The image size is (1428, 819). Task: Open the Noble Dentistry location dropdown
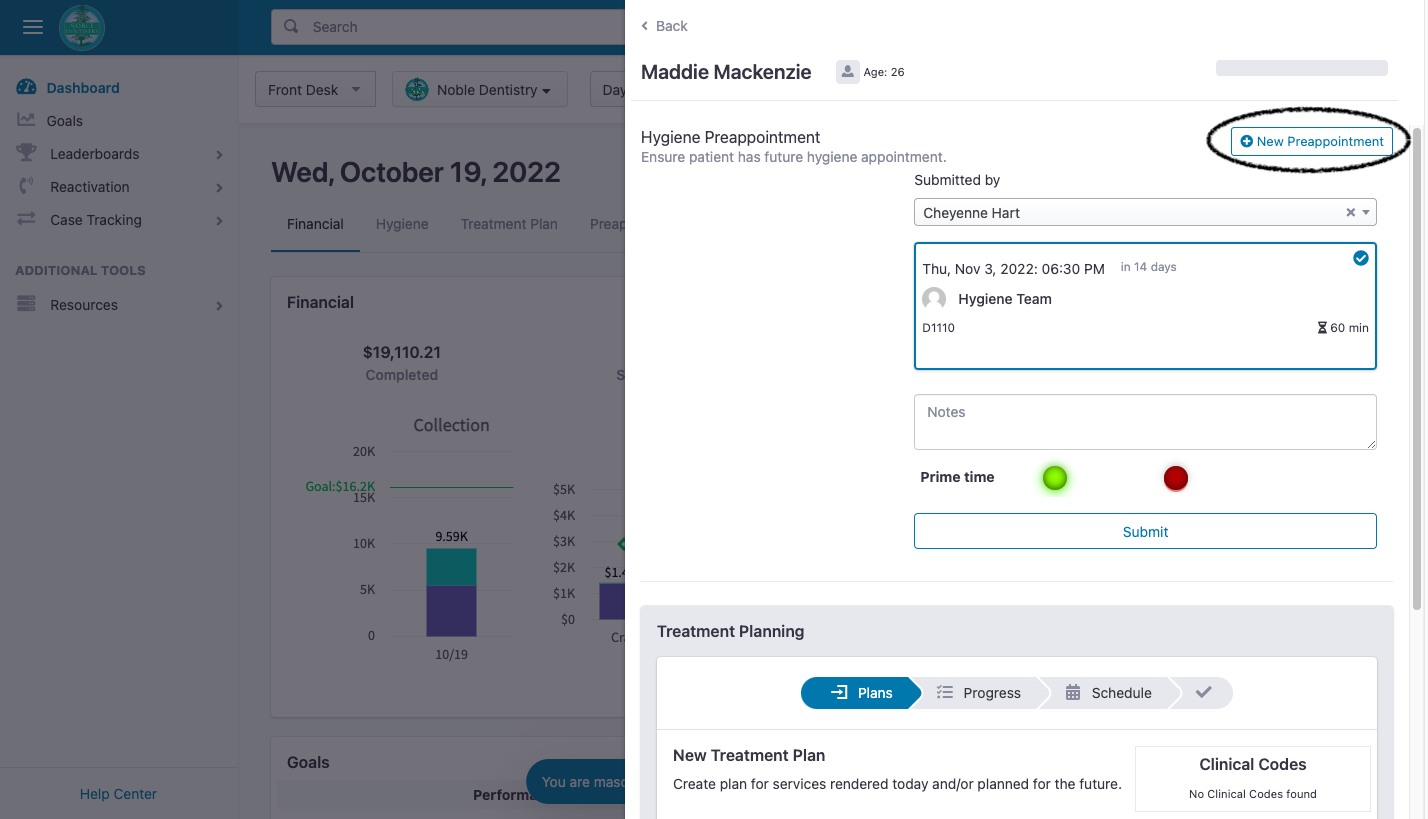tap(480, 89)
